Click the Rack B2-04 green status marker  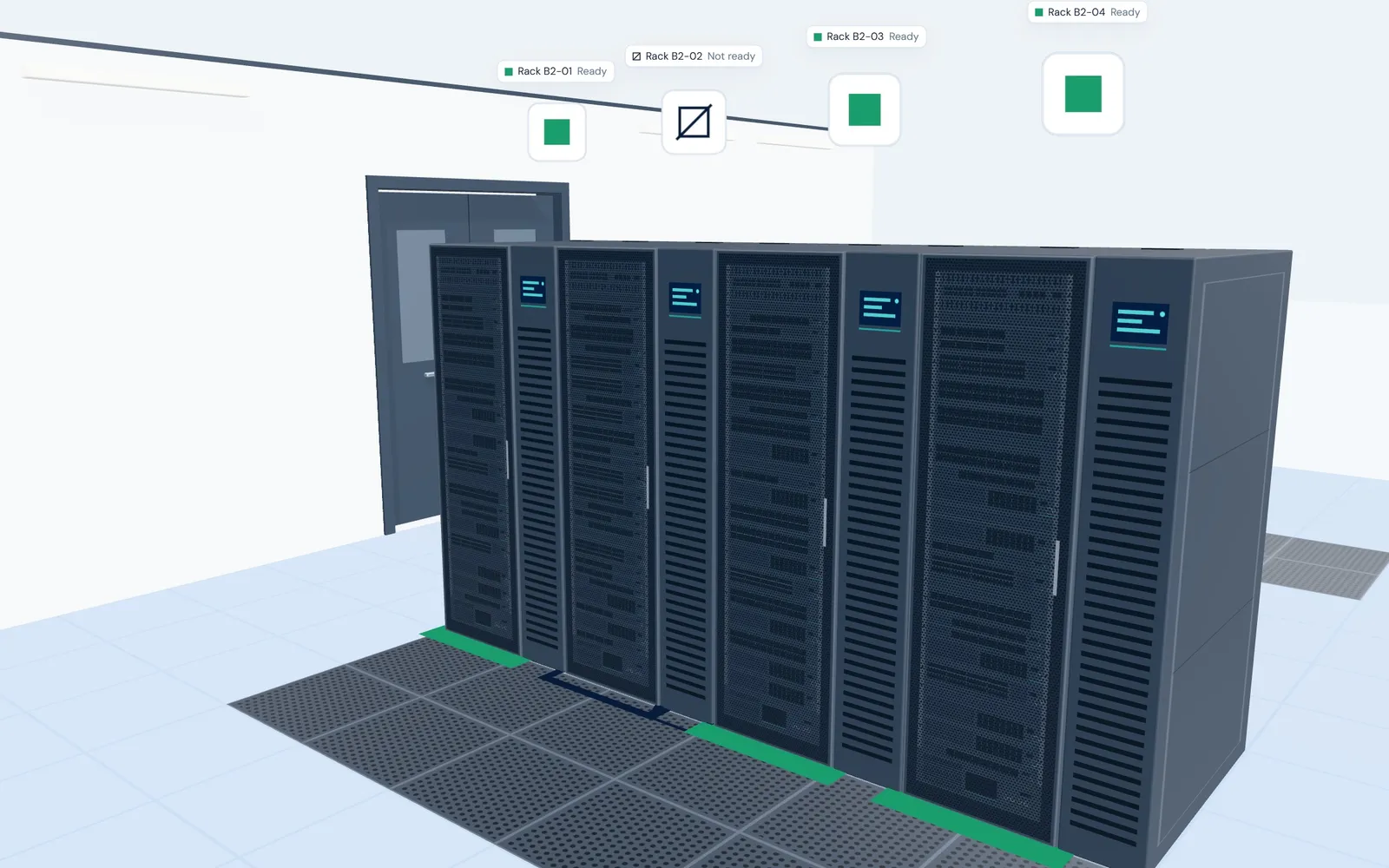pos(1083,94)
